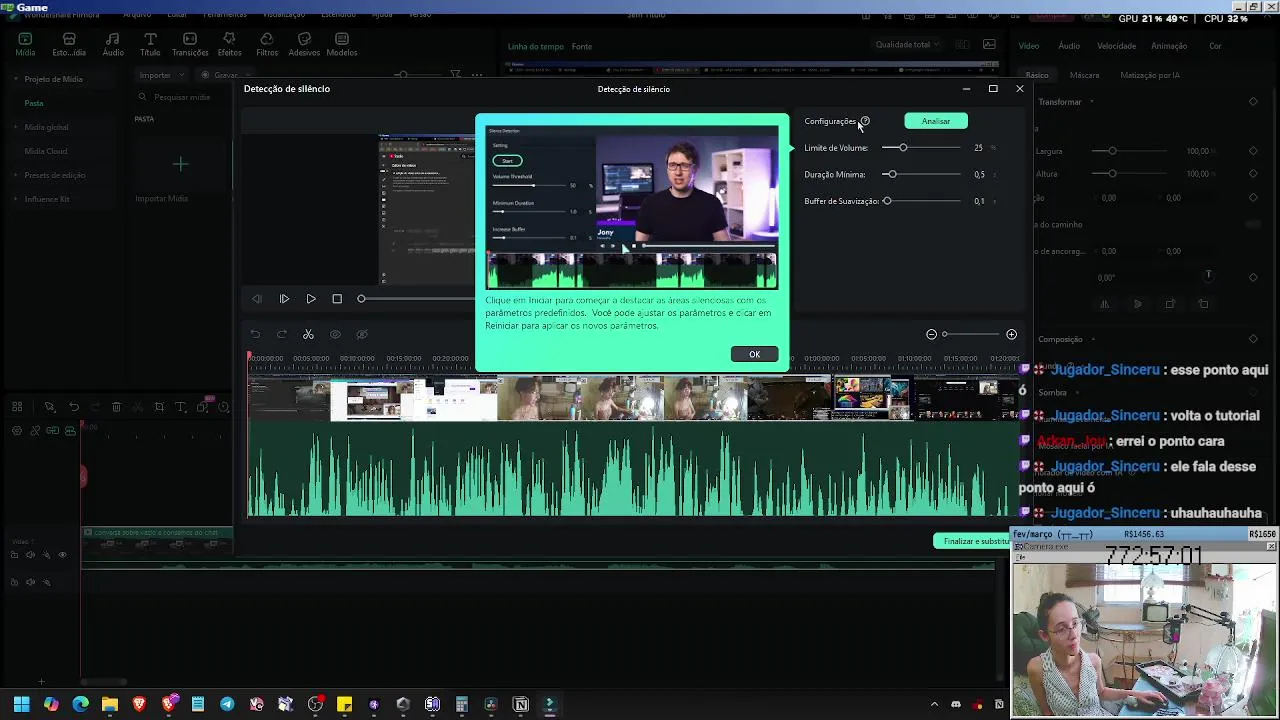Open the Qualidade total dropdown
Viewport: 1280px width, 720px height.
click(x=907, y=44)
